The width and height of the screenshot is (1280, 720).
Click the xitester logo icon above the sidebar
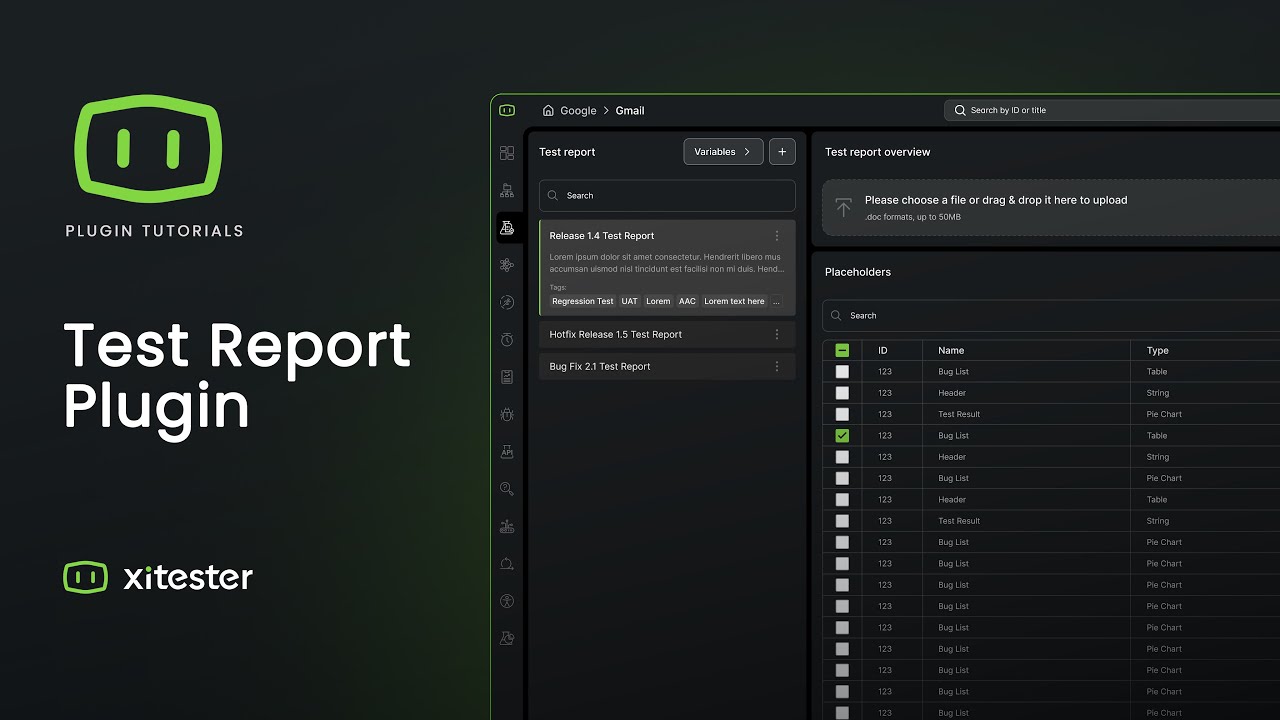pyautogui.click(x=507, y=111)
